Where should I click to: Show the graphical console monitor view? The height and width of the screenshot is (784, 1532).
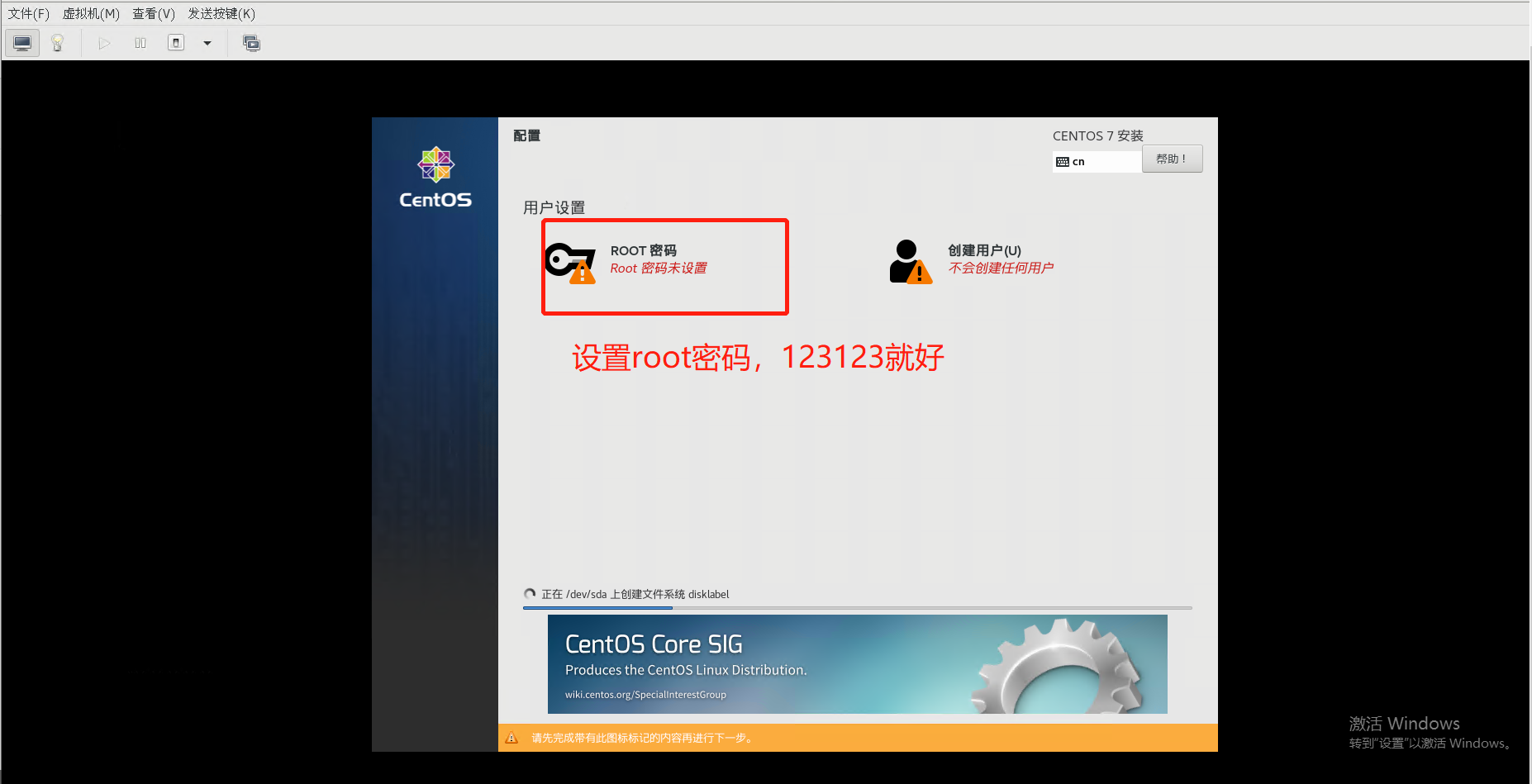click(x=22, y=43)
